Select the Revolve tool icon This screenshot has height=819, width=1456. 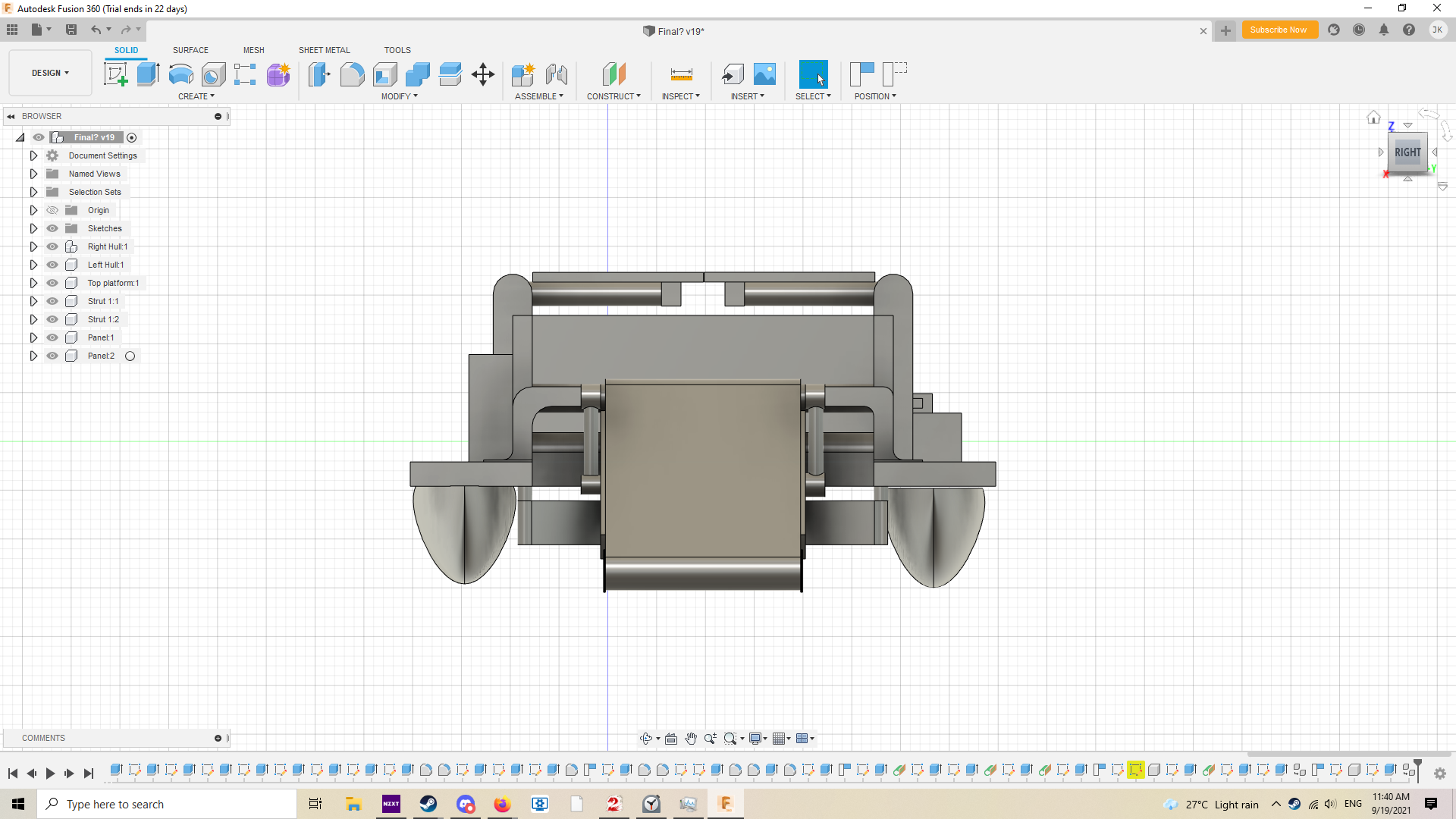(x=180, y=74)
